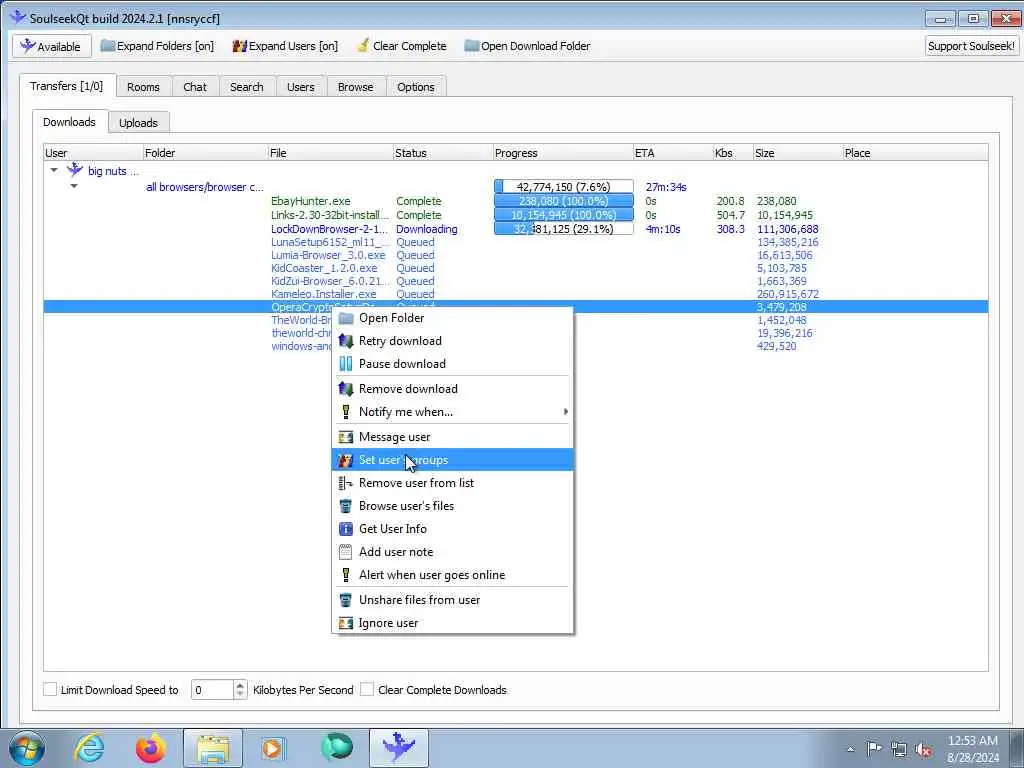
Task: Select the Kameleo.Installer.exe queued row
Action: (x=515, y=294)
